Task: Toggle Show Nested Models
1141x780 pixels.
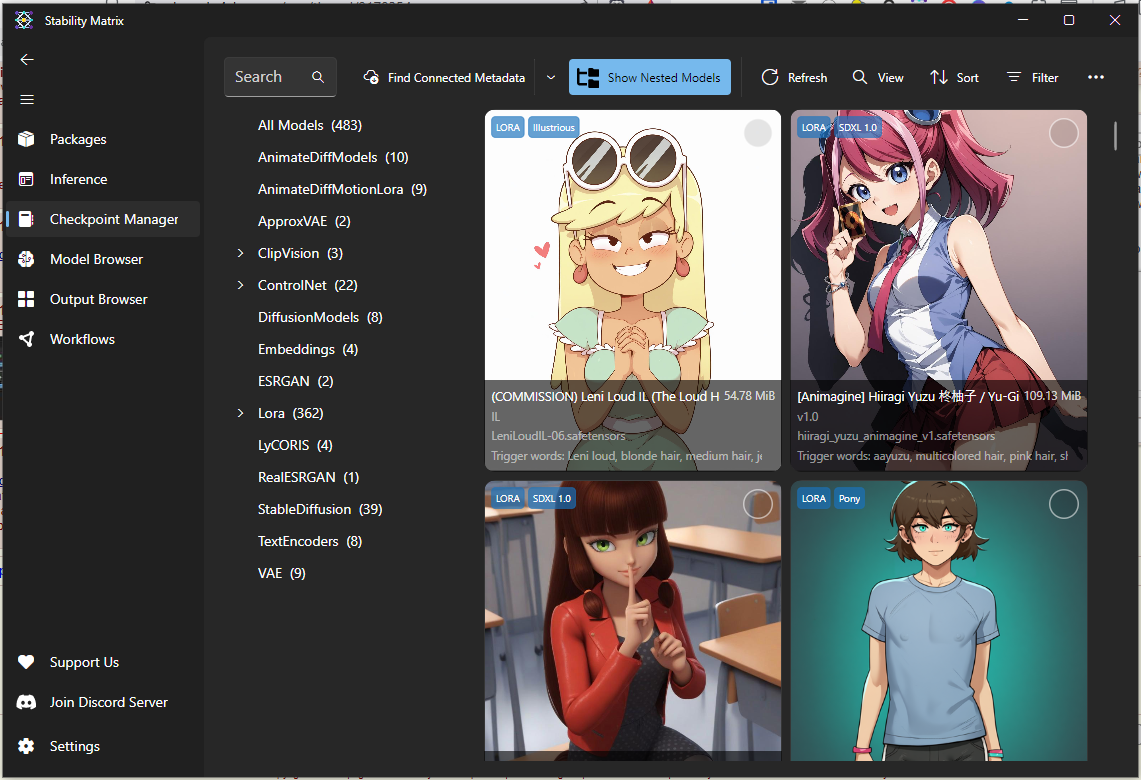Action: click(650, 77)
